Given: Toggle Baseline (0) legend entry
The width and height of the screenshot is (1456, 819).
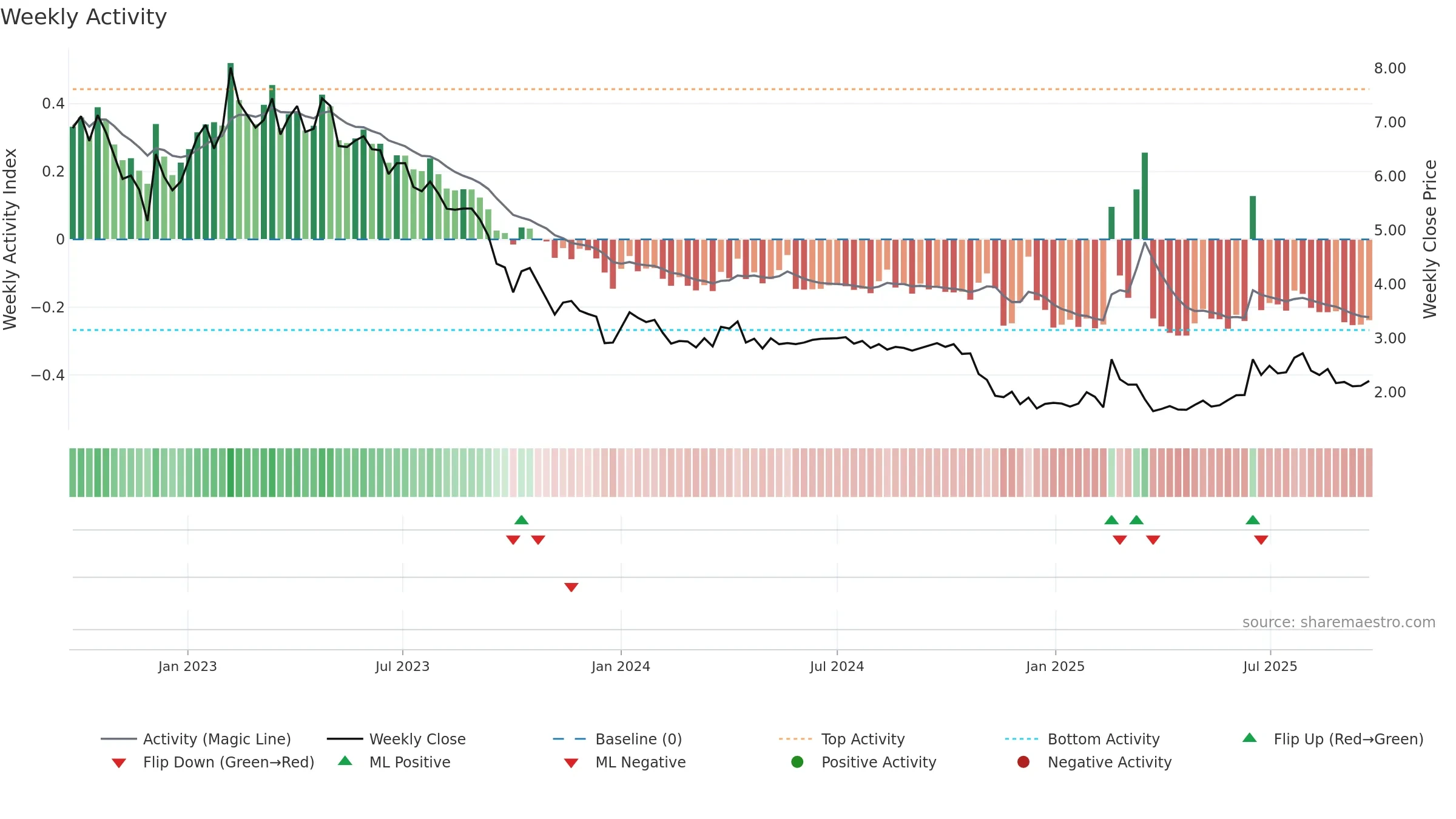Looking at the screenshot, I should pos(618,739).
